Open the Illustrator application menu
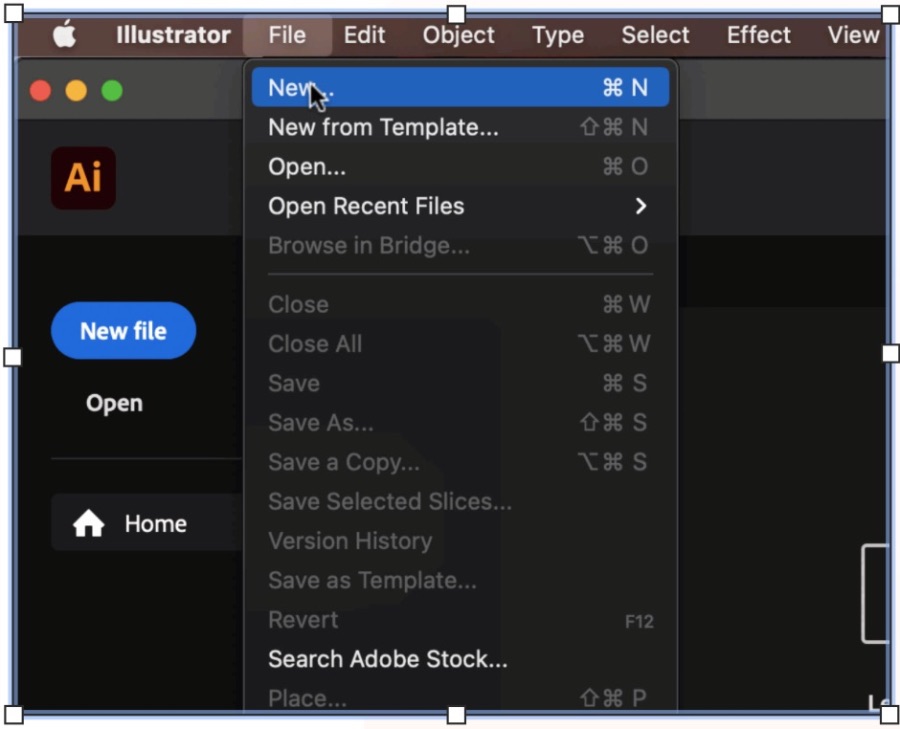The height and width of the screenshot is (729, 900). coord(173,35)
